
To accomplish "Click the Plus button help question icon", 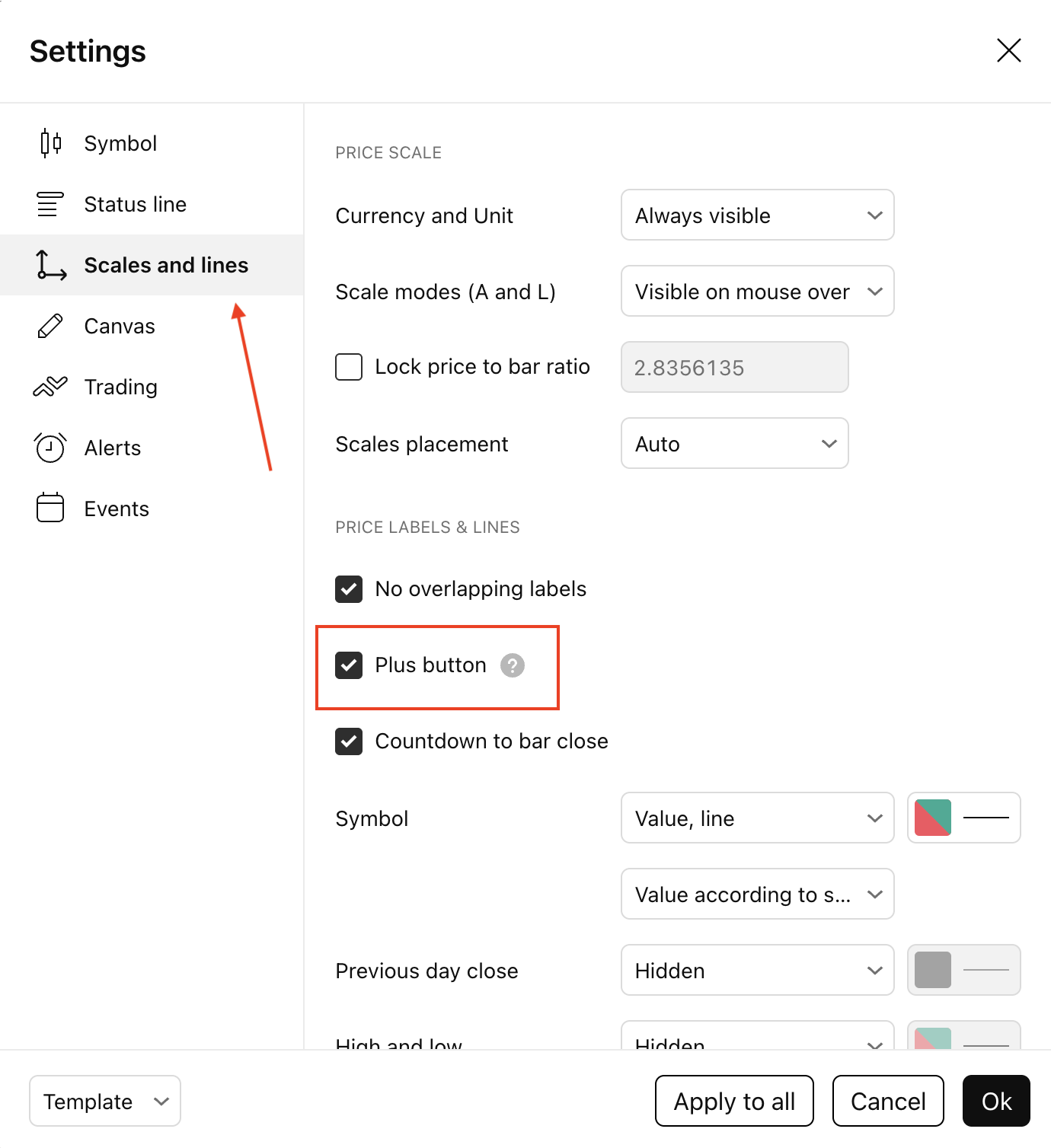I will (x=513, y=665).
